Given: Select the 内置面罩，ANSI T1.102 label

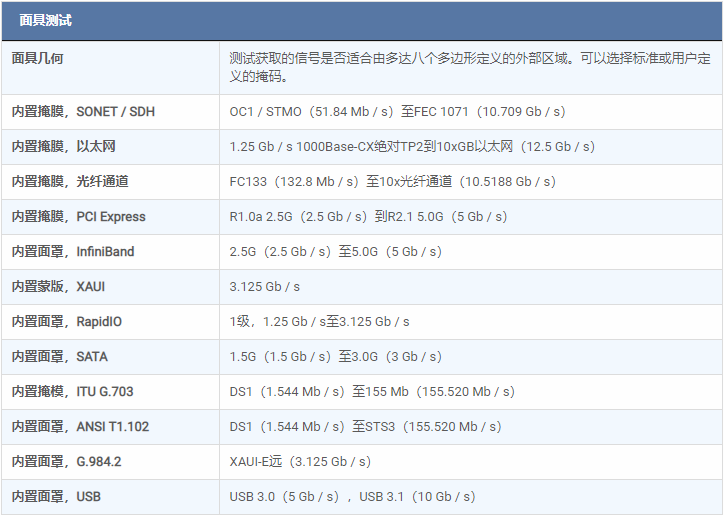Looking at the screenshot, I should tap(80, 427).
